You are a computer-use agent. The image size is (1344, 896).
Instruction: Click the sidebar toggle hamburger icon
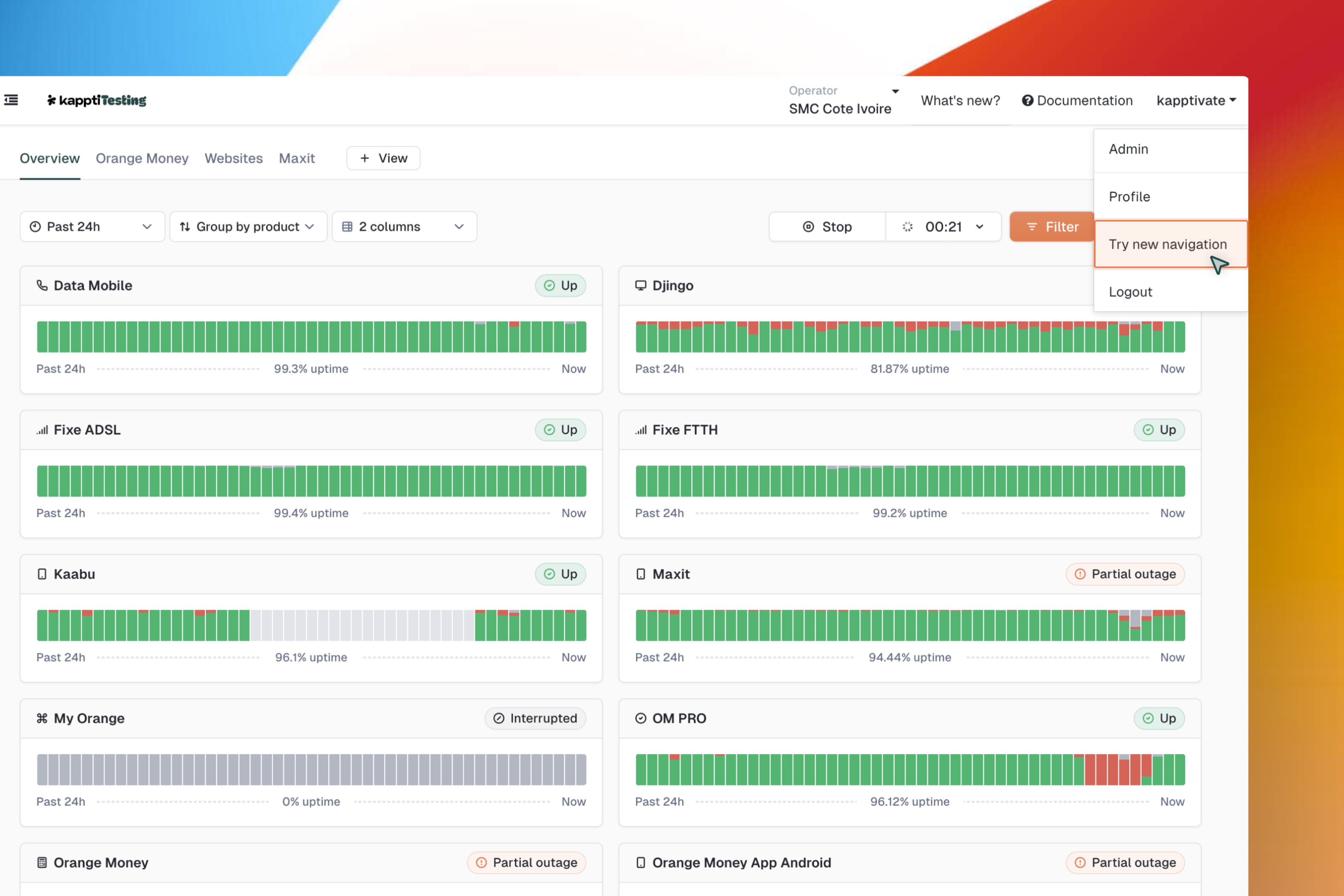pos(12,100)
